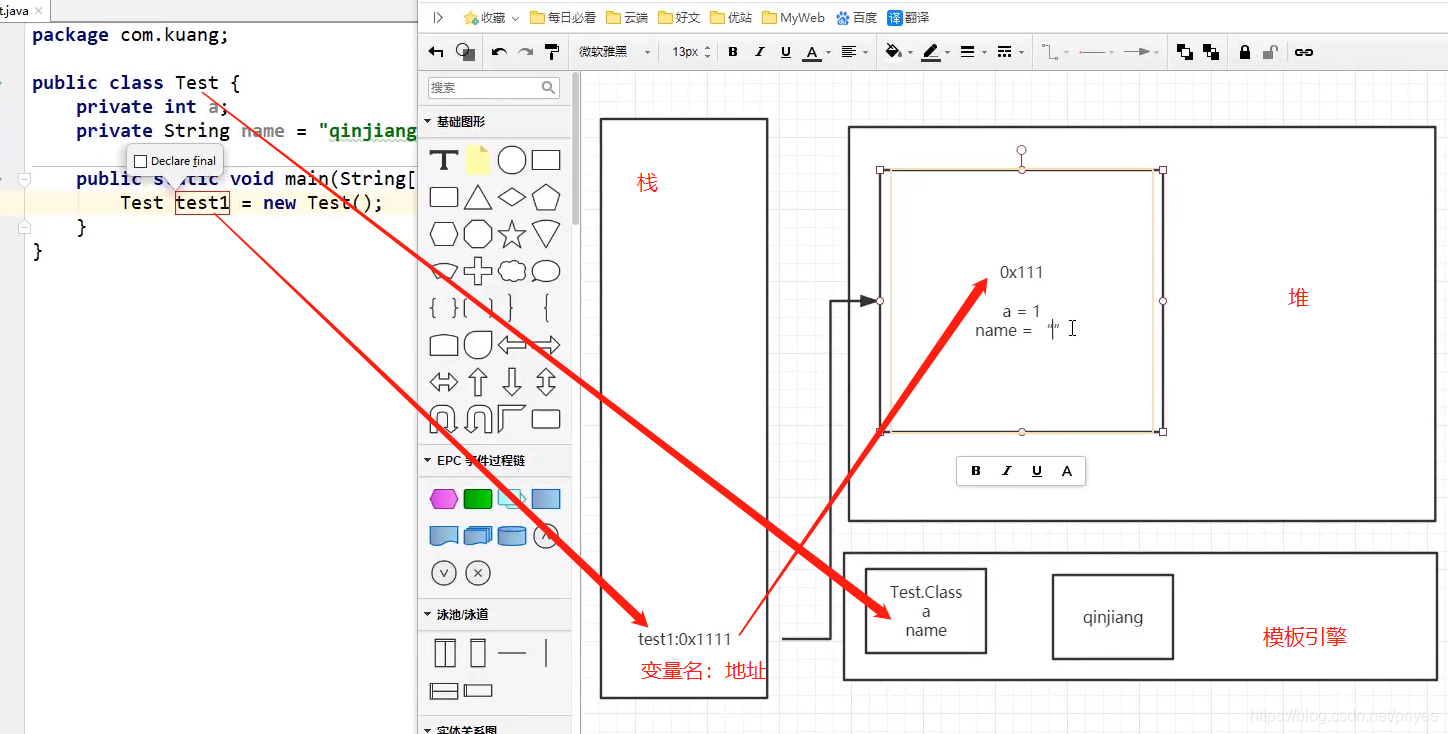
Task: Click the unlock shape icon
Action: [1269, 52]
